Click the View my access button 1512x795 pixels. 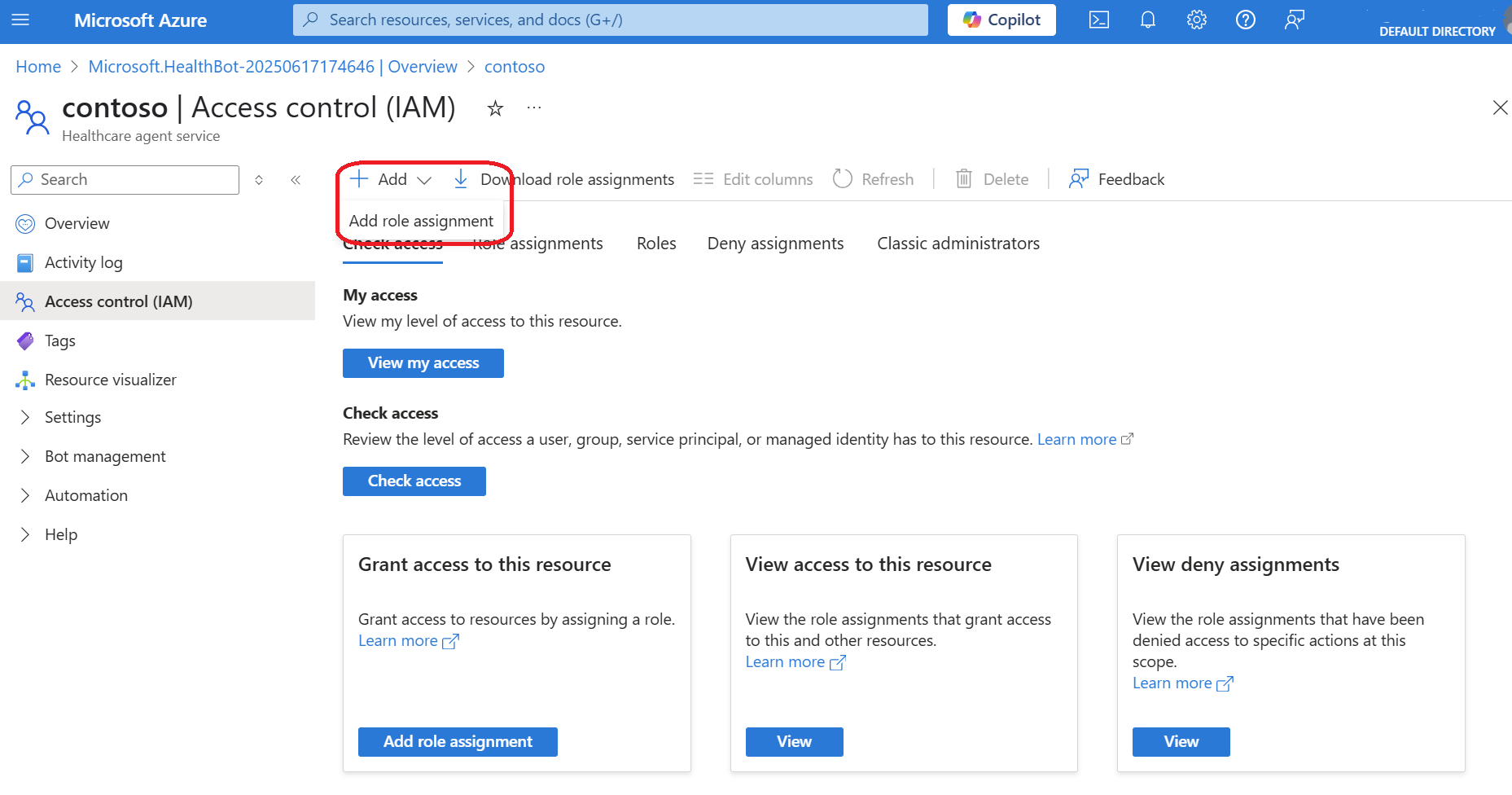(423, 362)
